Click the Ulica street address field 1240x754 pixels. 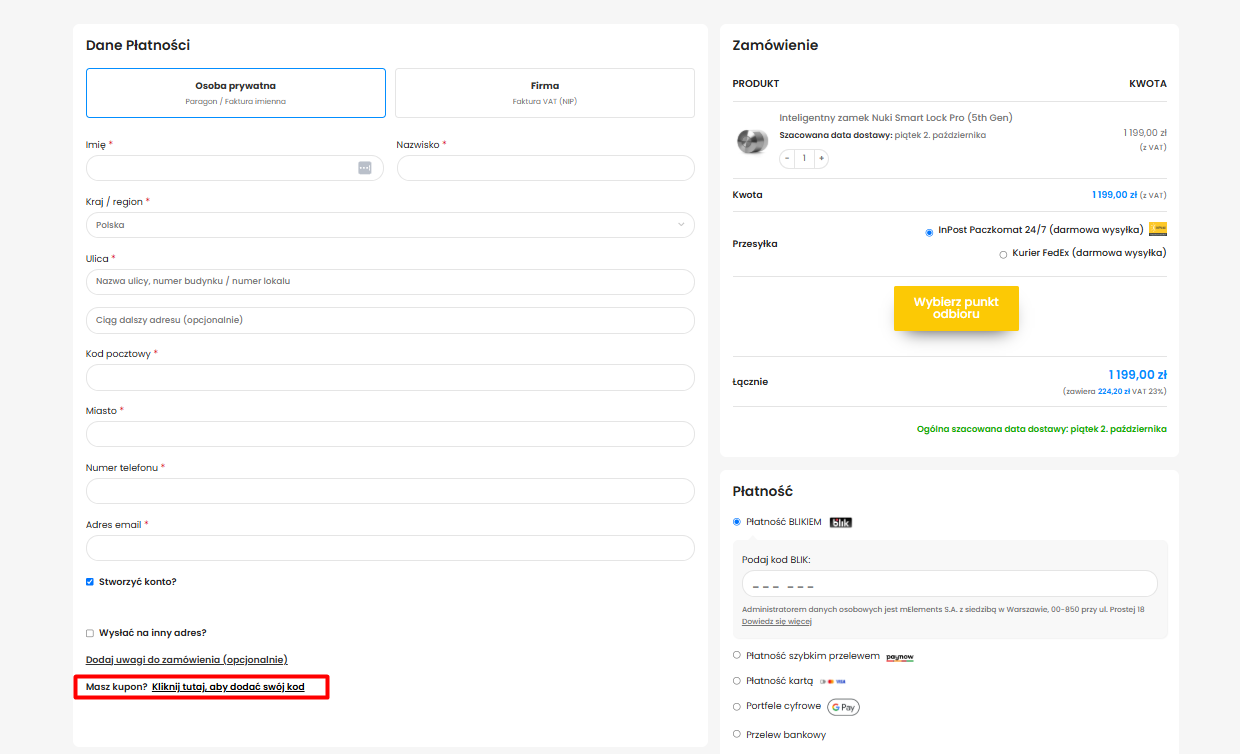[390, 282]
